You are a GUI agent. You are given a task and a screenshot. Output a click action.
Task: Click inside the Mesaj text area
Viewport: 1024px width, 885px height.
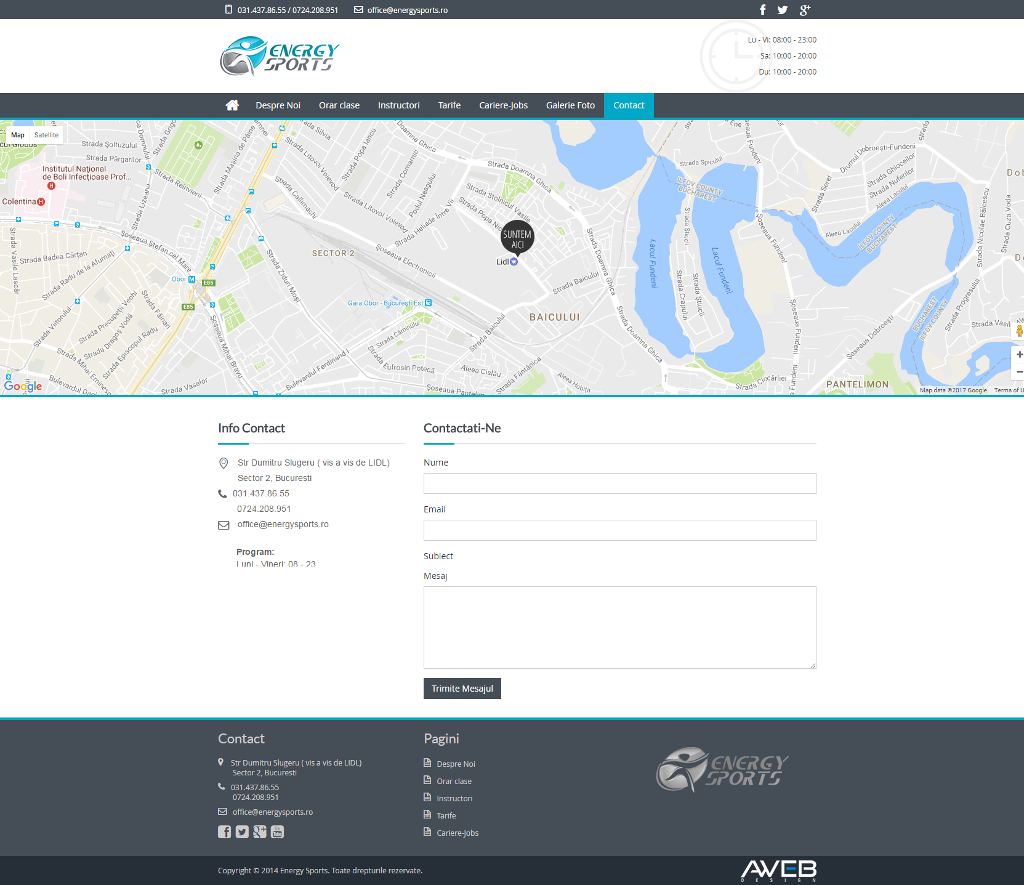pos(620,627)
